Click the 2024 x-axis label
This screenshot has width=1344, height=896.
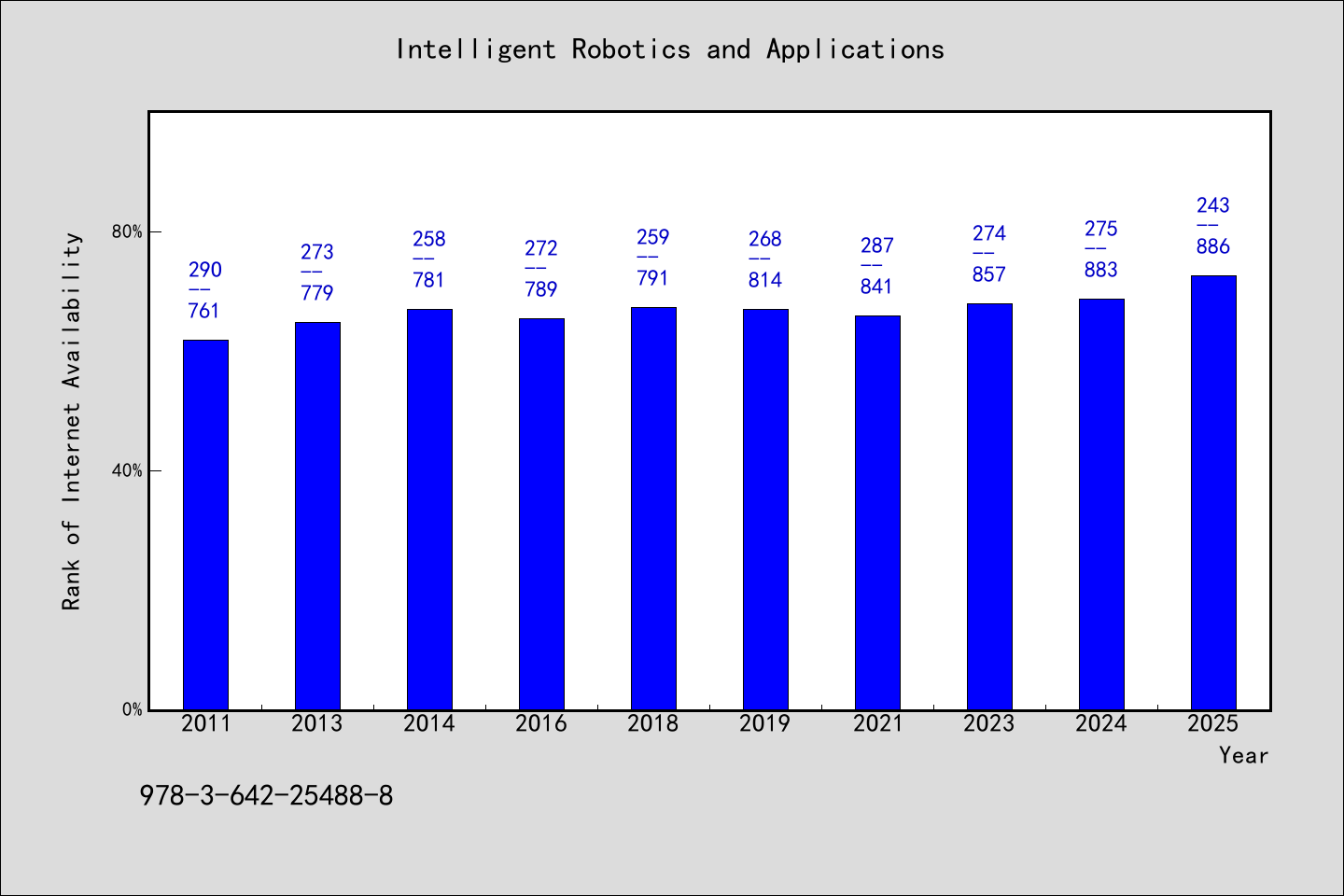tap(1101, 723)
